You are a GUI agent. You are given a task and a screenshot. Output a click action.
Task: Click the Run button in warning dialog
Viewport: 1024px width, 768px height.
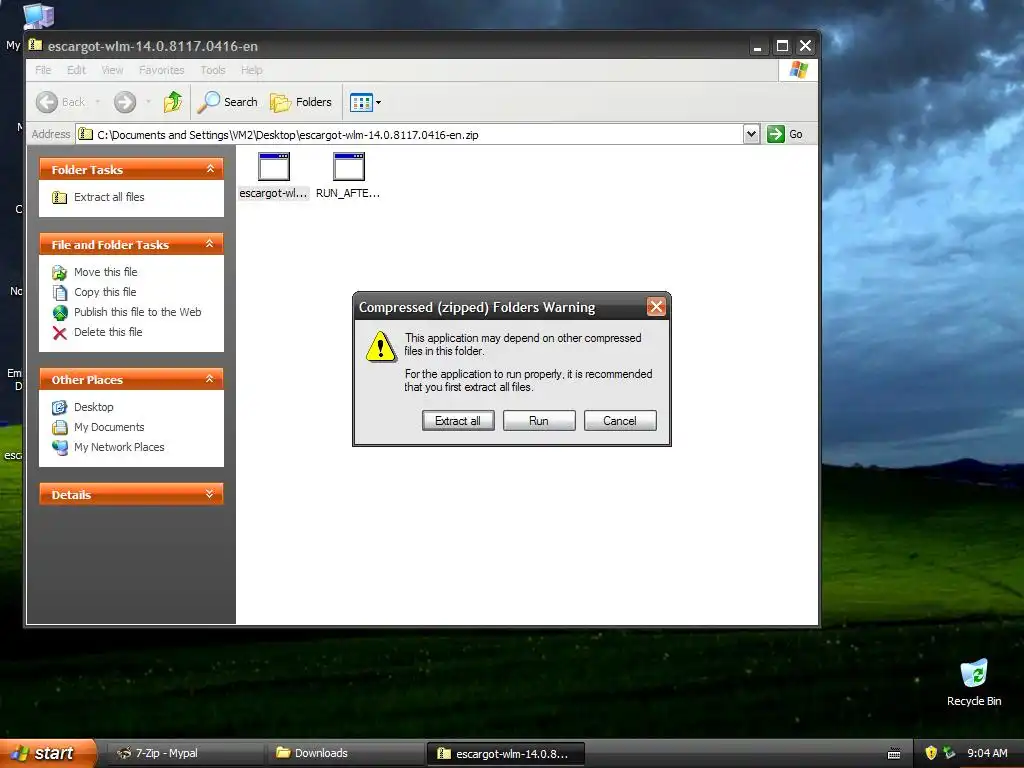(539, 421)
